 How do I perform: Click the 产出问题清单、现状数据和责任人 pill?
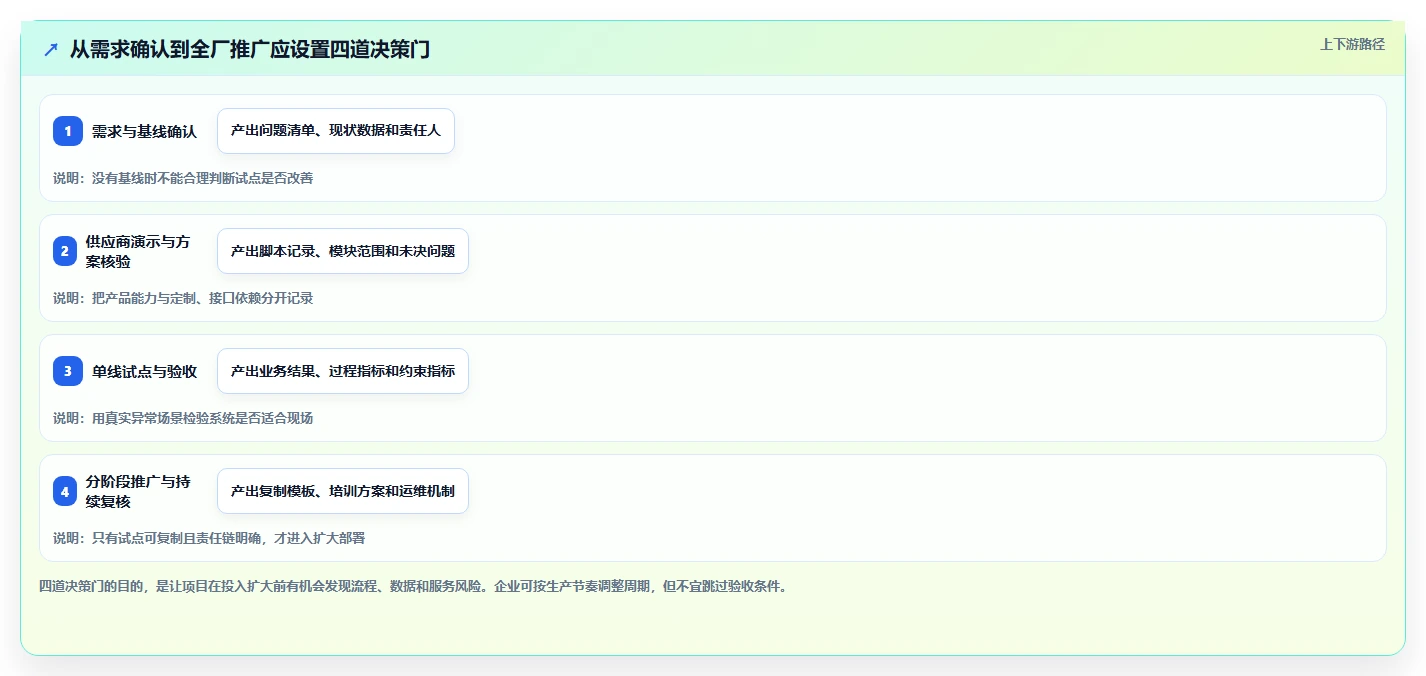pyautogui.click(x=336, y=131)
